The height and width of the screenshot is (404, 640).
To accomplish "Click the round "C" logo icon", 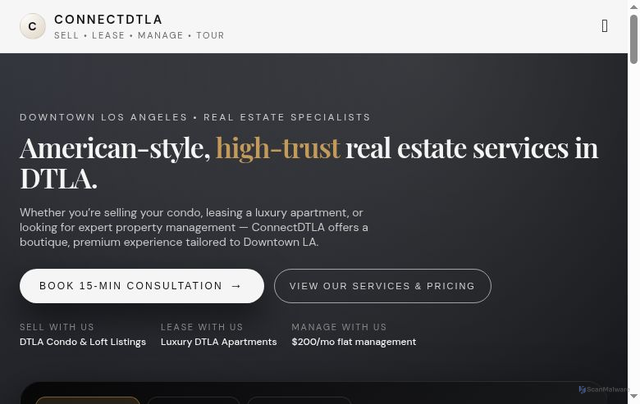I will pyautogui.click(x=33, y=27).
